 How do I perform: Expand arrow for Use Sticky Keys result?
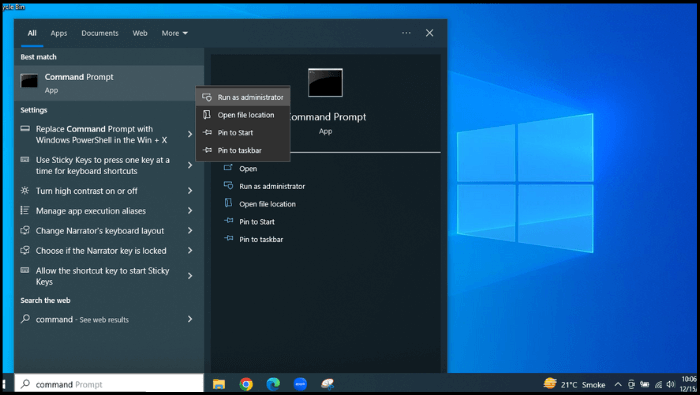190,165
